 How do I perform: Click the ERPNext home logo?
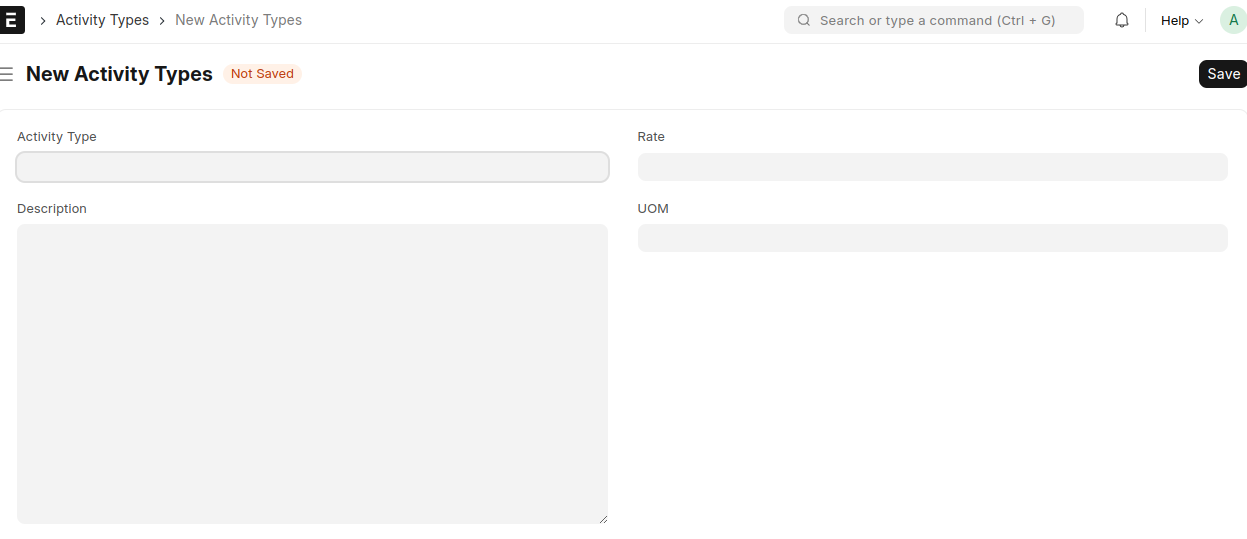(11, 20)
